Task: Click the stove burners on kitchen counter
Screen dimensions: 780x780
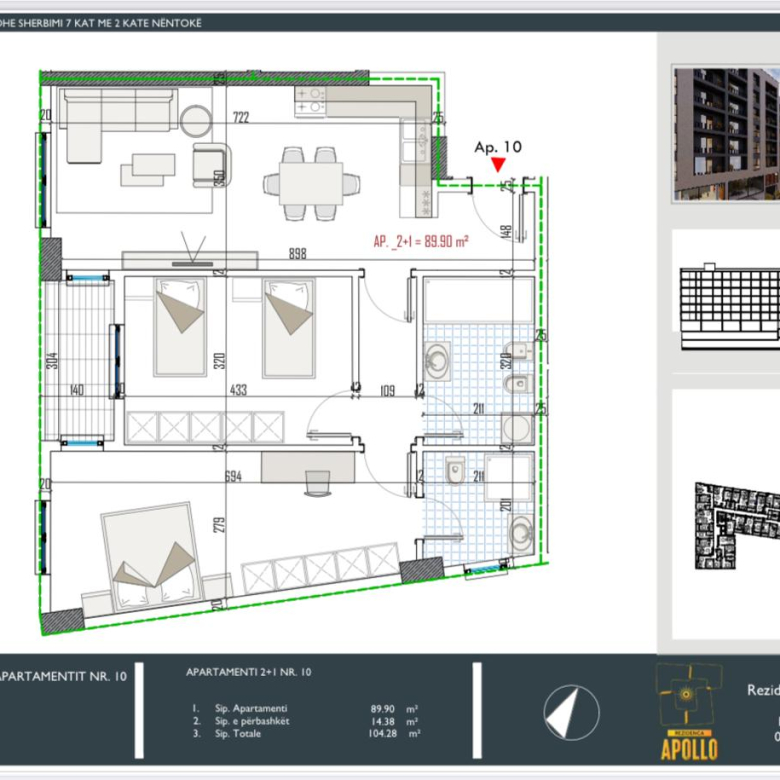Action: coord(311,99)
